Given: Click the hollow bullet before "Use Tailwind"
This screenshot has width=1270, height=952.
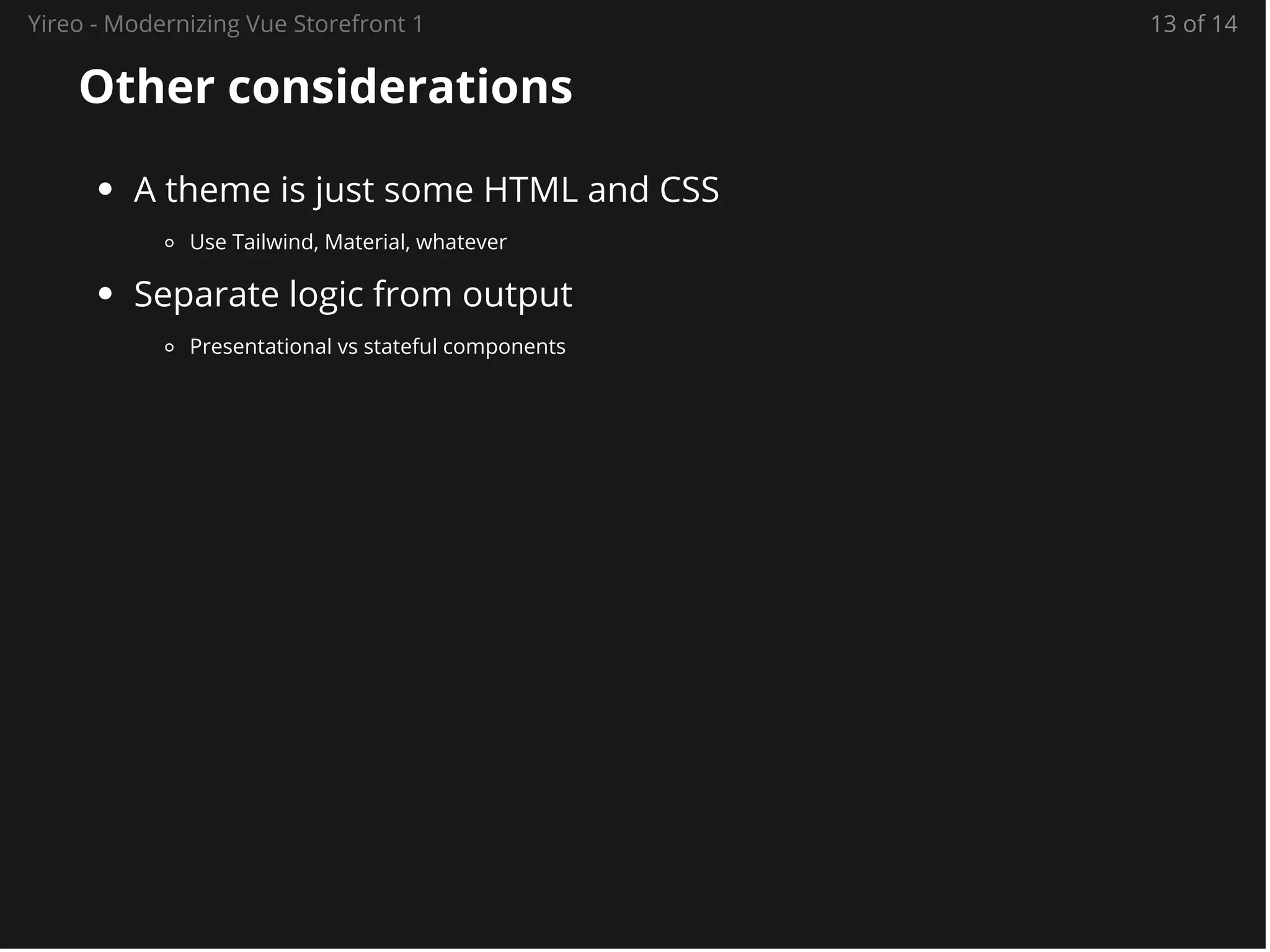Looking at the screenshot, I should tap(169, 243).
